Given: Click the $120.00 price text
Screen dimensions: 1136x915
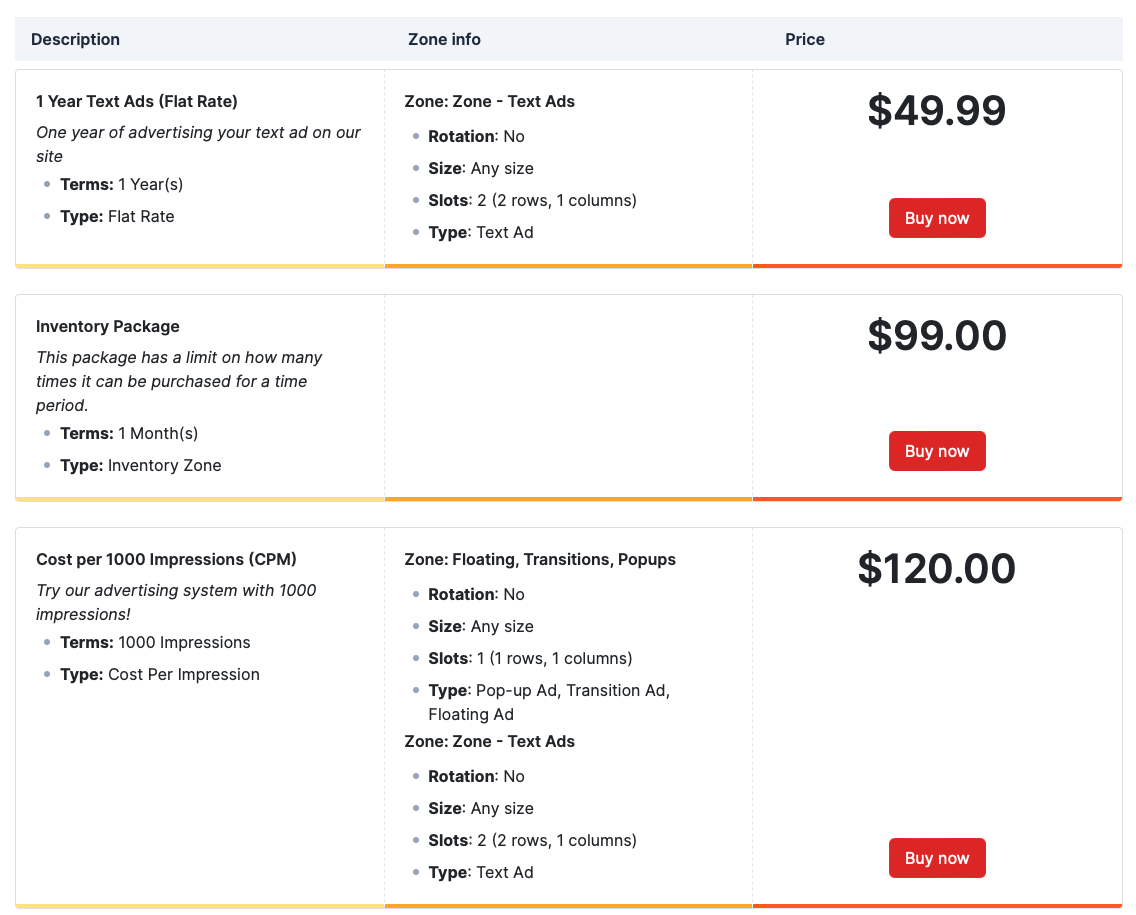Looking at the screenshot, I should 937,568.
